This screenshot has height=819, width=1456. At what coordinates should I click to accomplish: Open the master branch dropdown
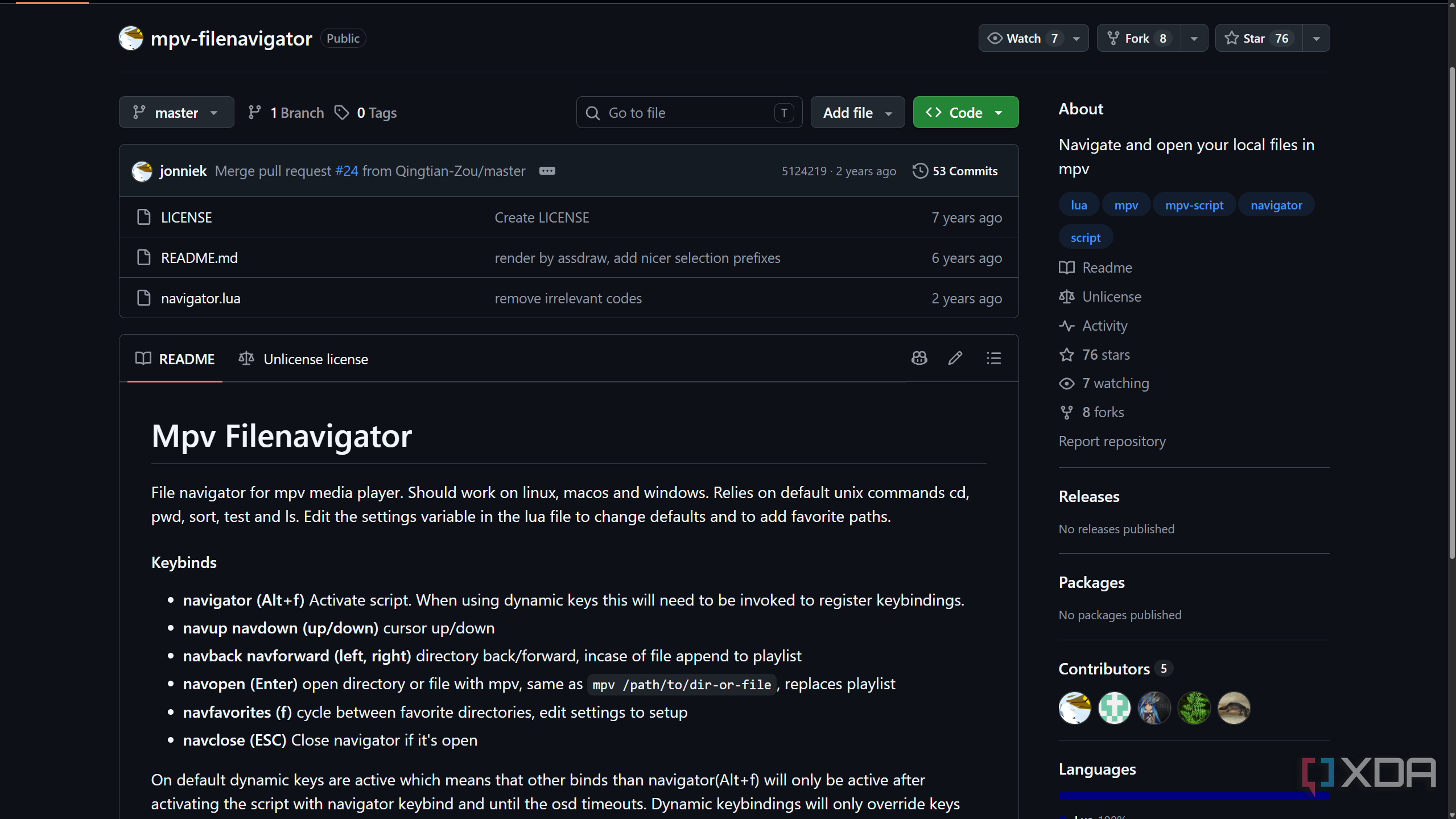tap(176, 112)
